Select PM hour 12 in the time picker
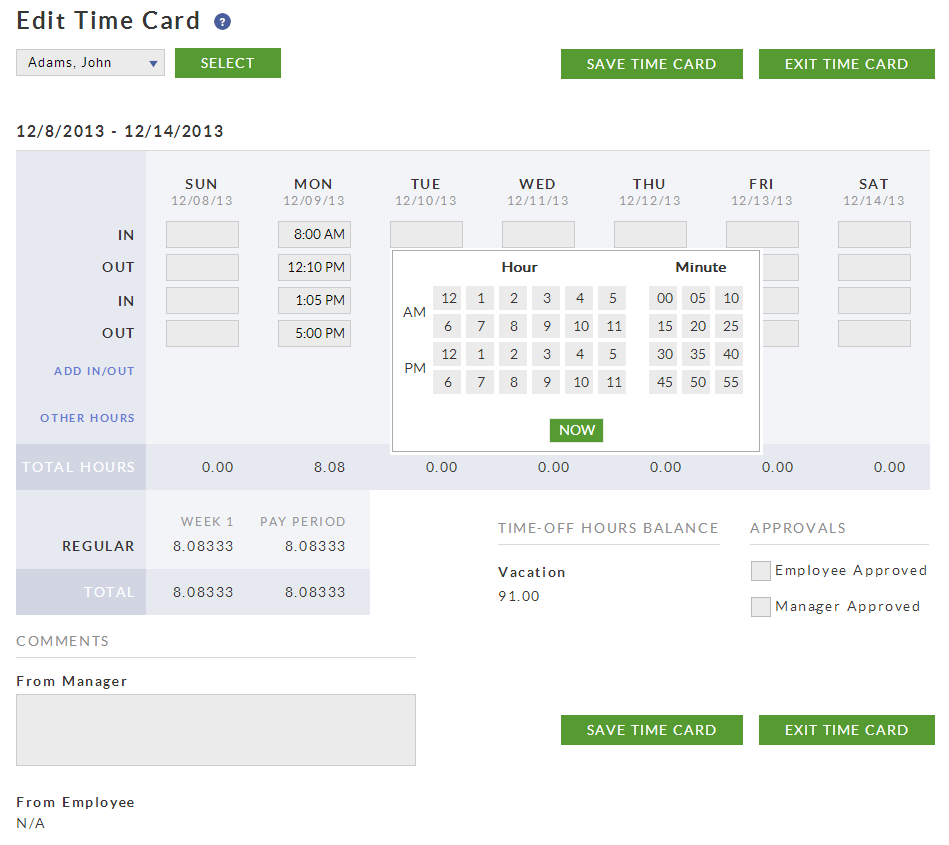This screenshot has width=949, height=845. click(447, 353)
